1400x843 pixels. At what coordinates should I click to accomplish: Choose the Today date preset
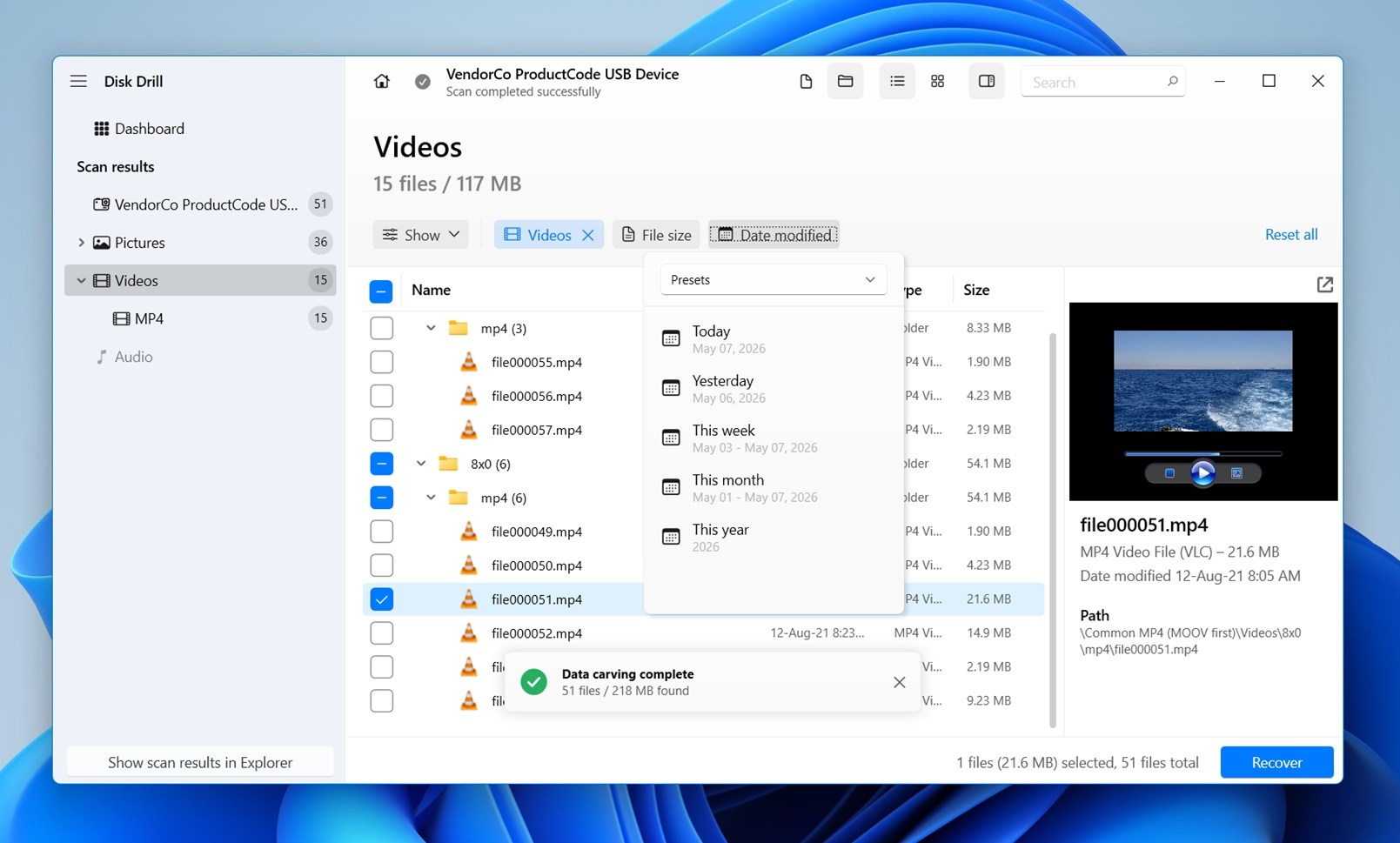coord(774,338)
